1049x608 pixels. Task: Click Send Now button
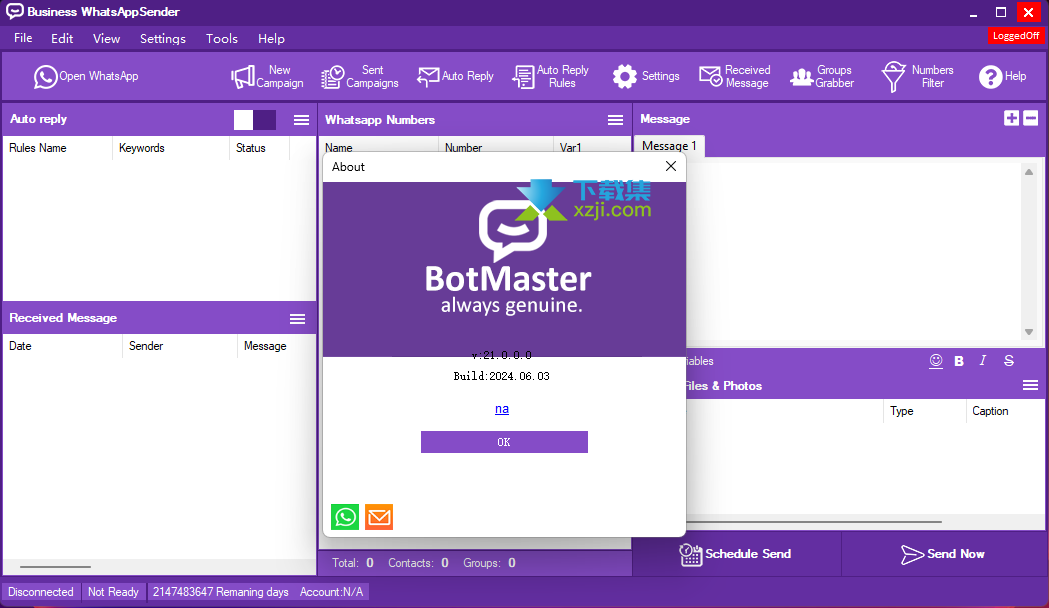tap(943, 554)
